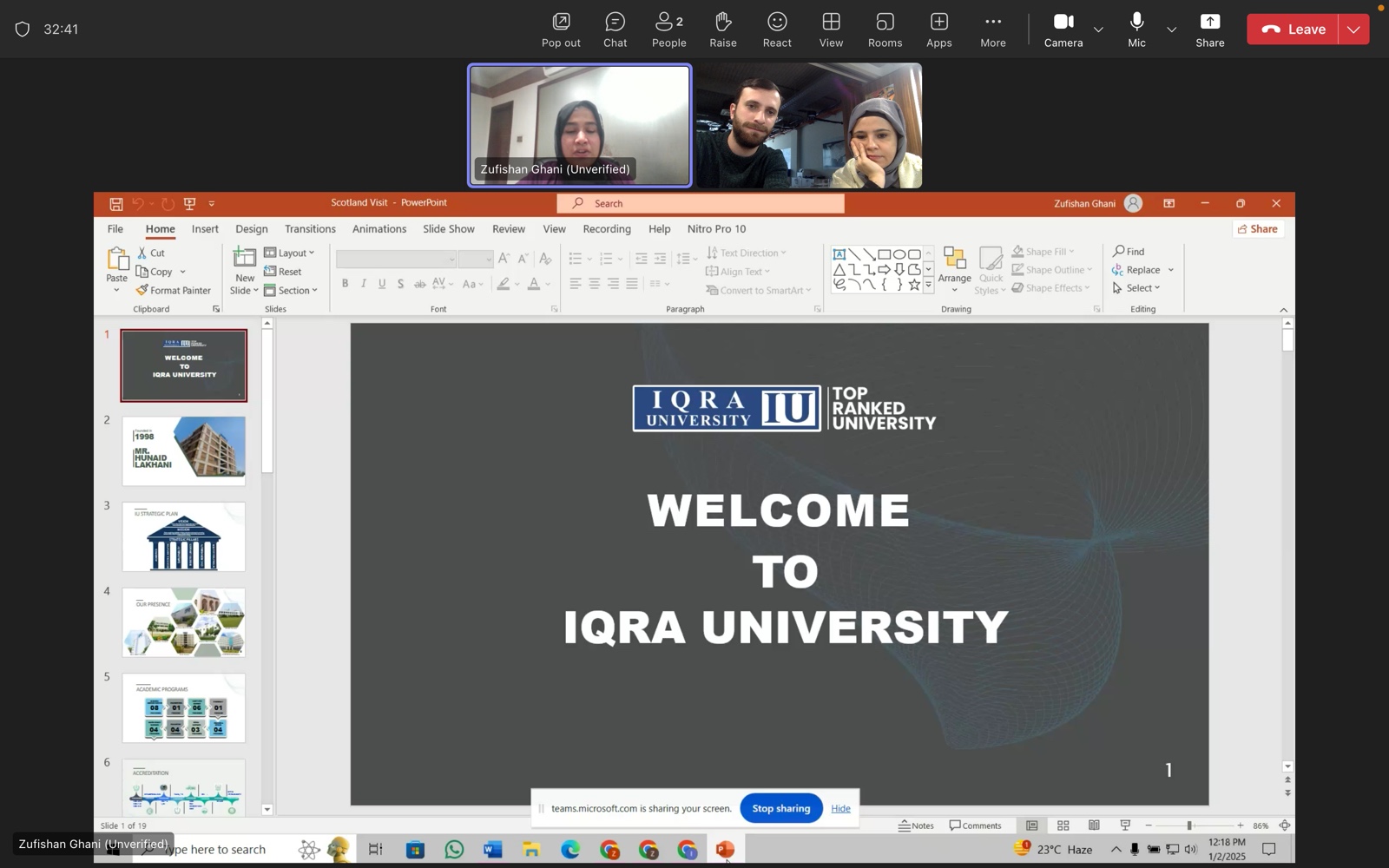Toggle Normal view in status bar
The height and width of the screenshot is (868, 1389).
(x=1031, y=825)
